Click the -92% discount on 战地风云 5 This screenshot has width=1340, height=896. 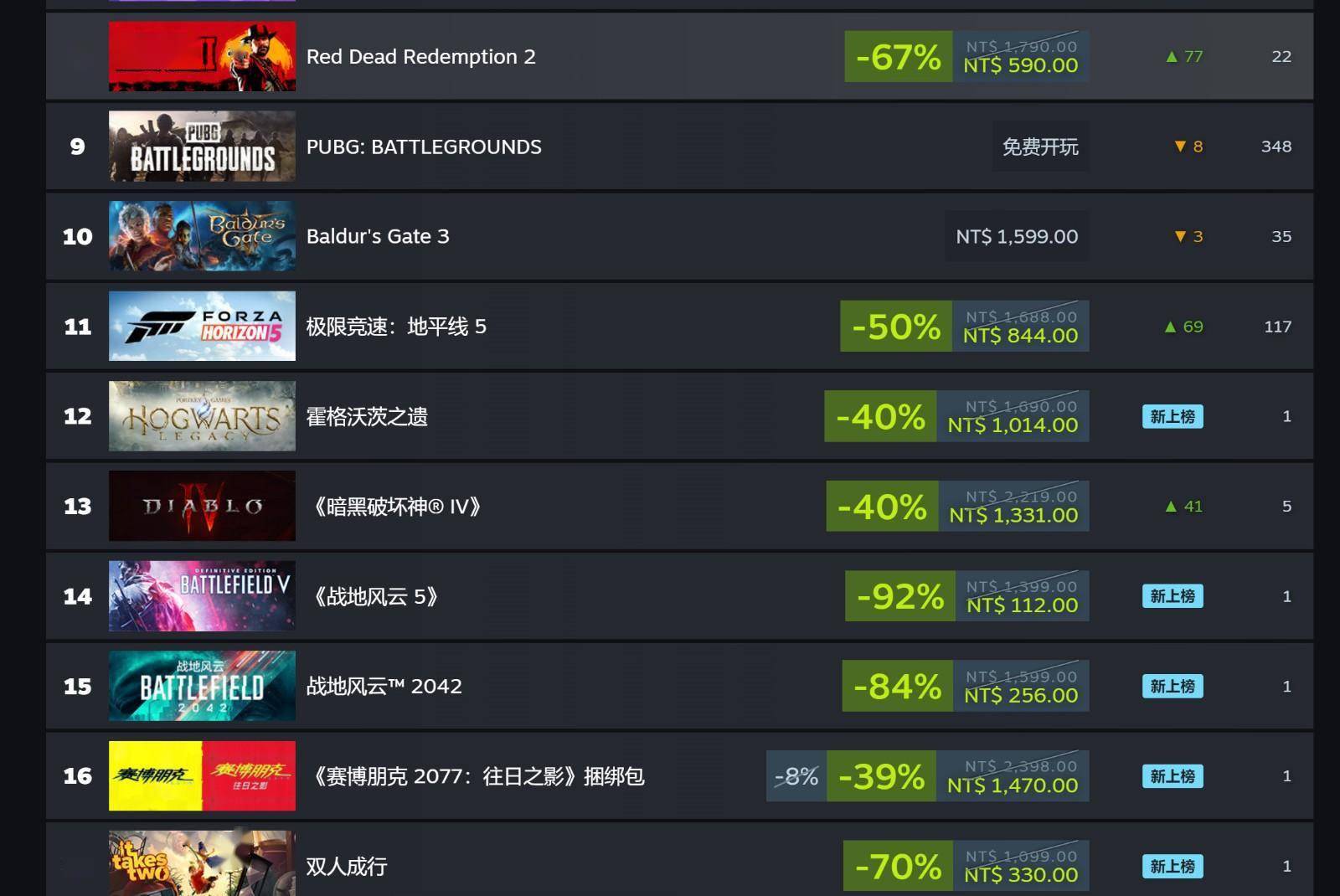pos(900,596)
